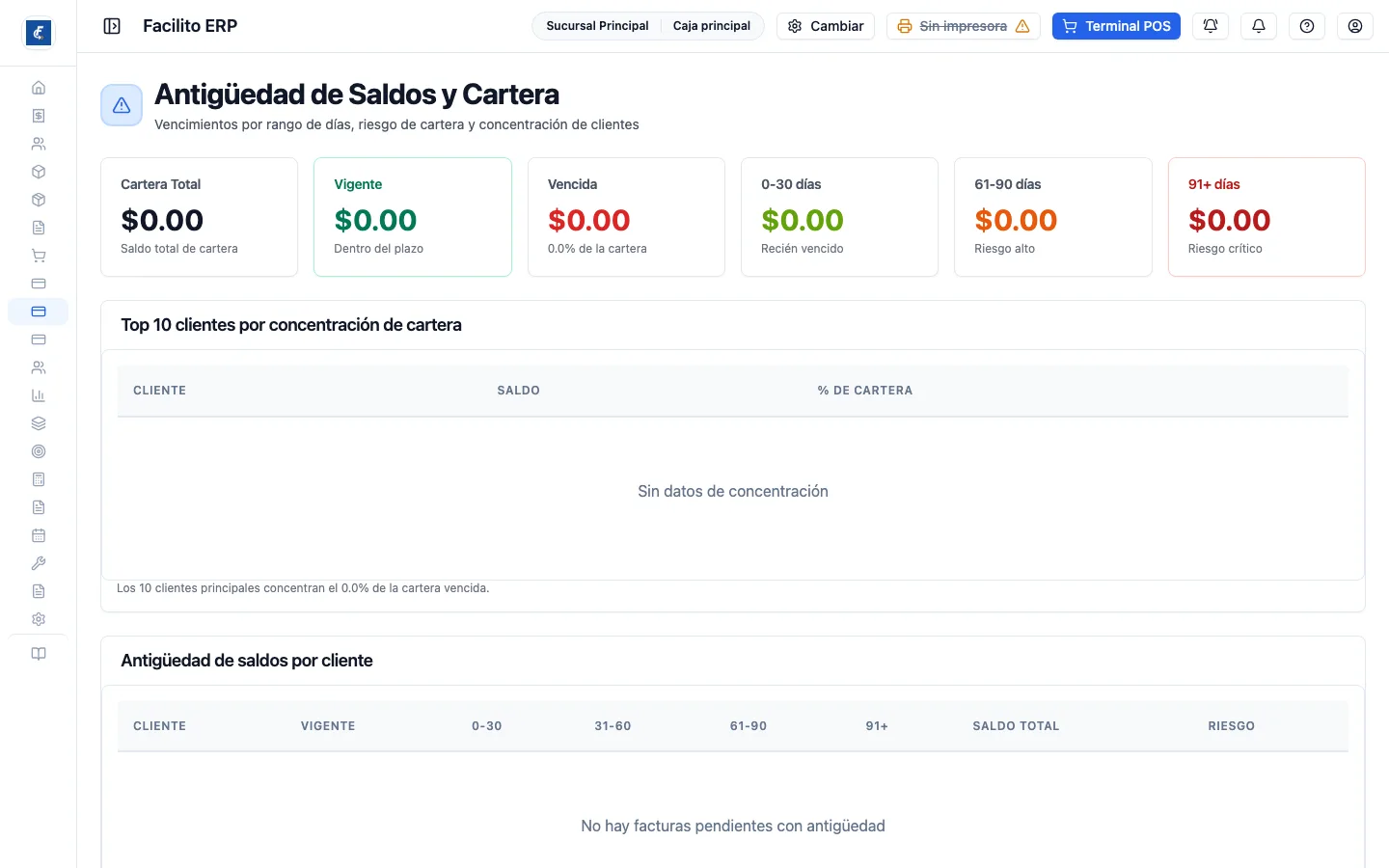Open the shopping cart icon in sidebar
The image size is (1389, 868).
(39, 256)
